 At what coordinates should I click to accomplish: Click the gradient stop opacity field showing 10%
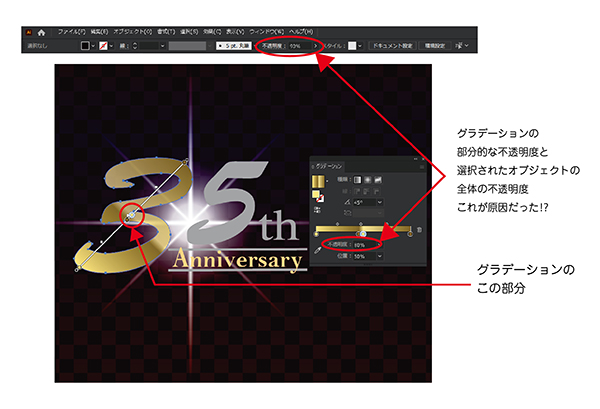coord(361,244)
